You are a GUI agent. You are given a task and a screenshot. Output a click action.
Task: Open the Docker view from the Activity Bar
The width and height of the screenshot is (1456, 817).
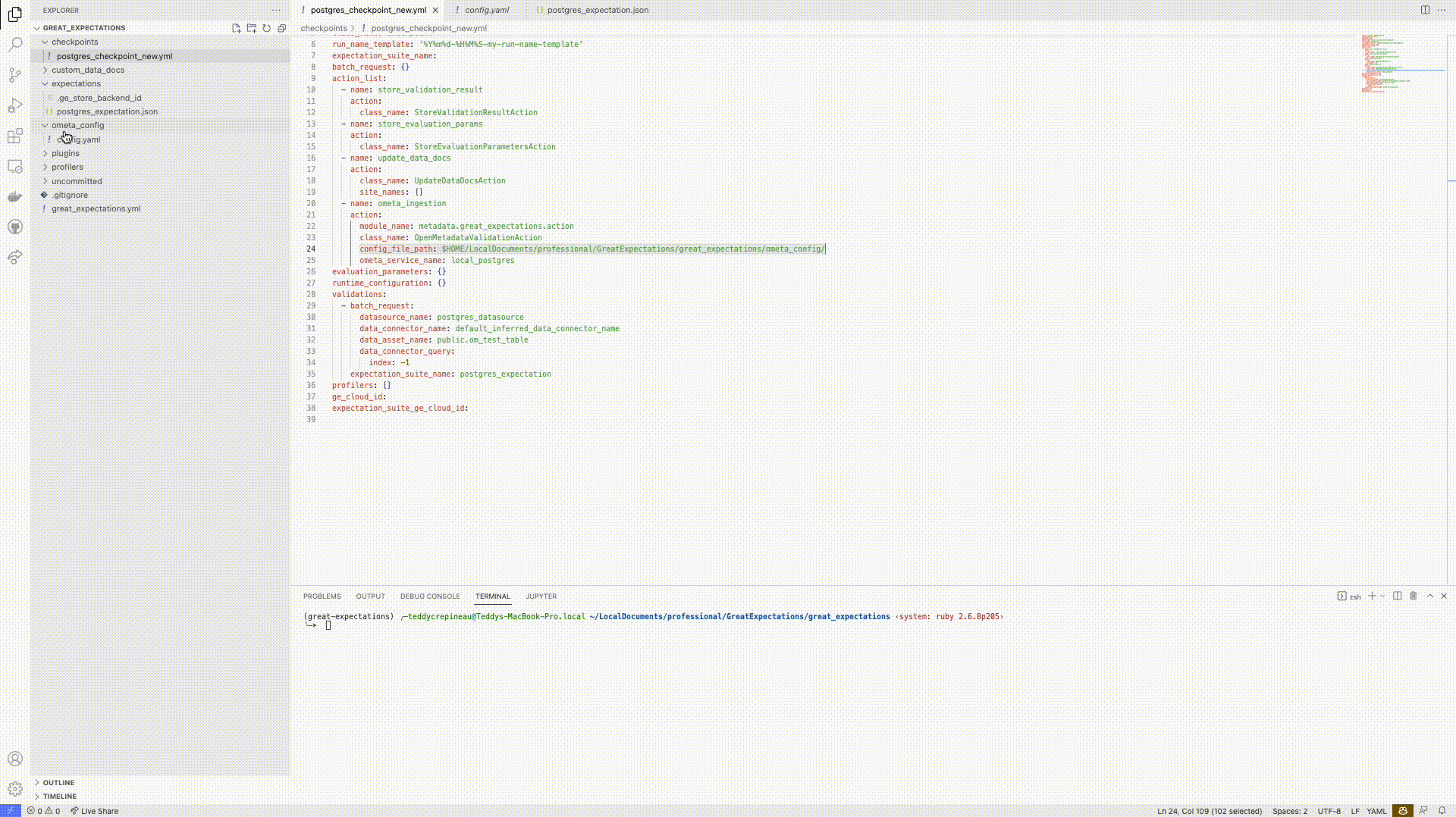point(15,196)
